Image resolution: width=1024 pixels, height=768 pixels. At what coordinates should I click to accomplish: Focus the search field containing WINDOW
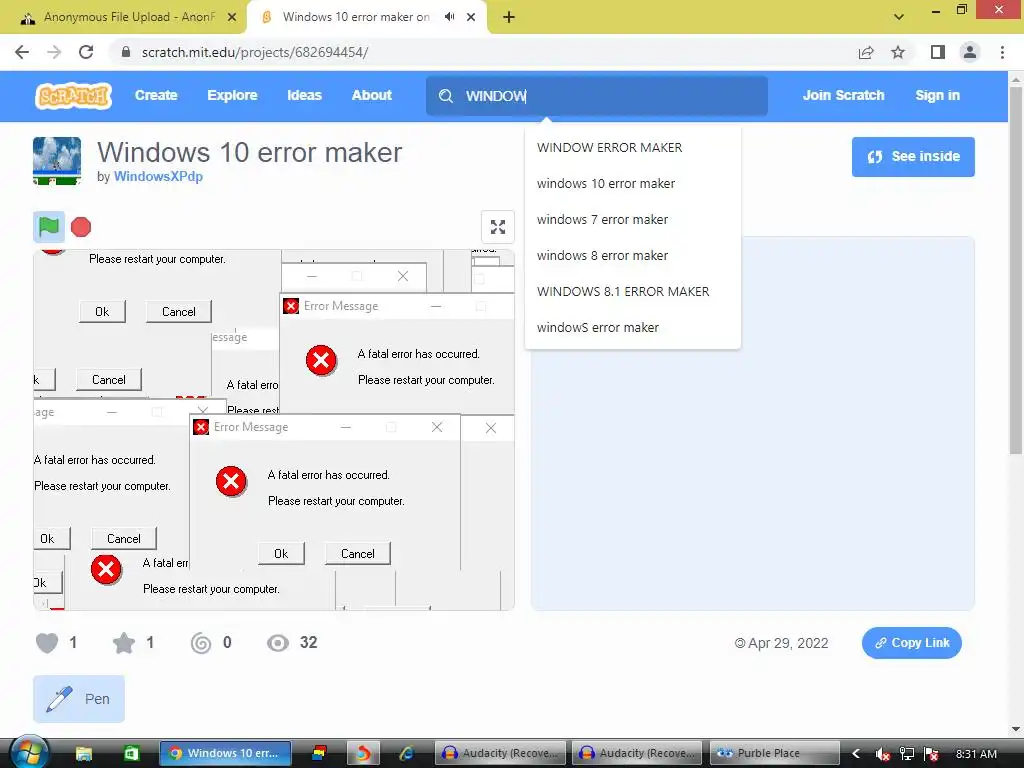point(597,96)
